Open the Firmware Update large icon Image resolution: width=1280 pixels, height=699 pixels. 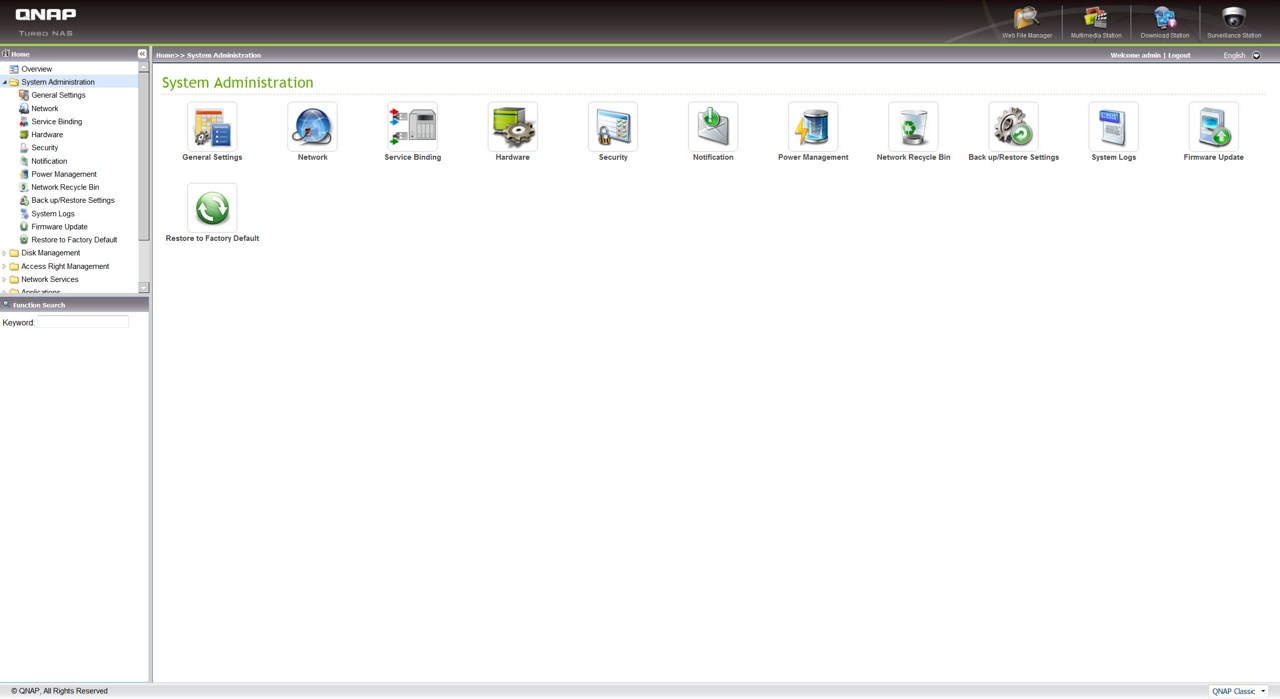[x=1213, y=127]
